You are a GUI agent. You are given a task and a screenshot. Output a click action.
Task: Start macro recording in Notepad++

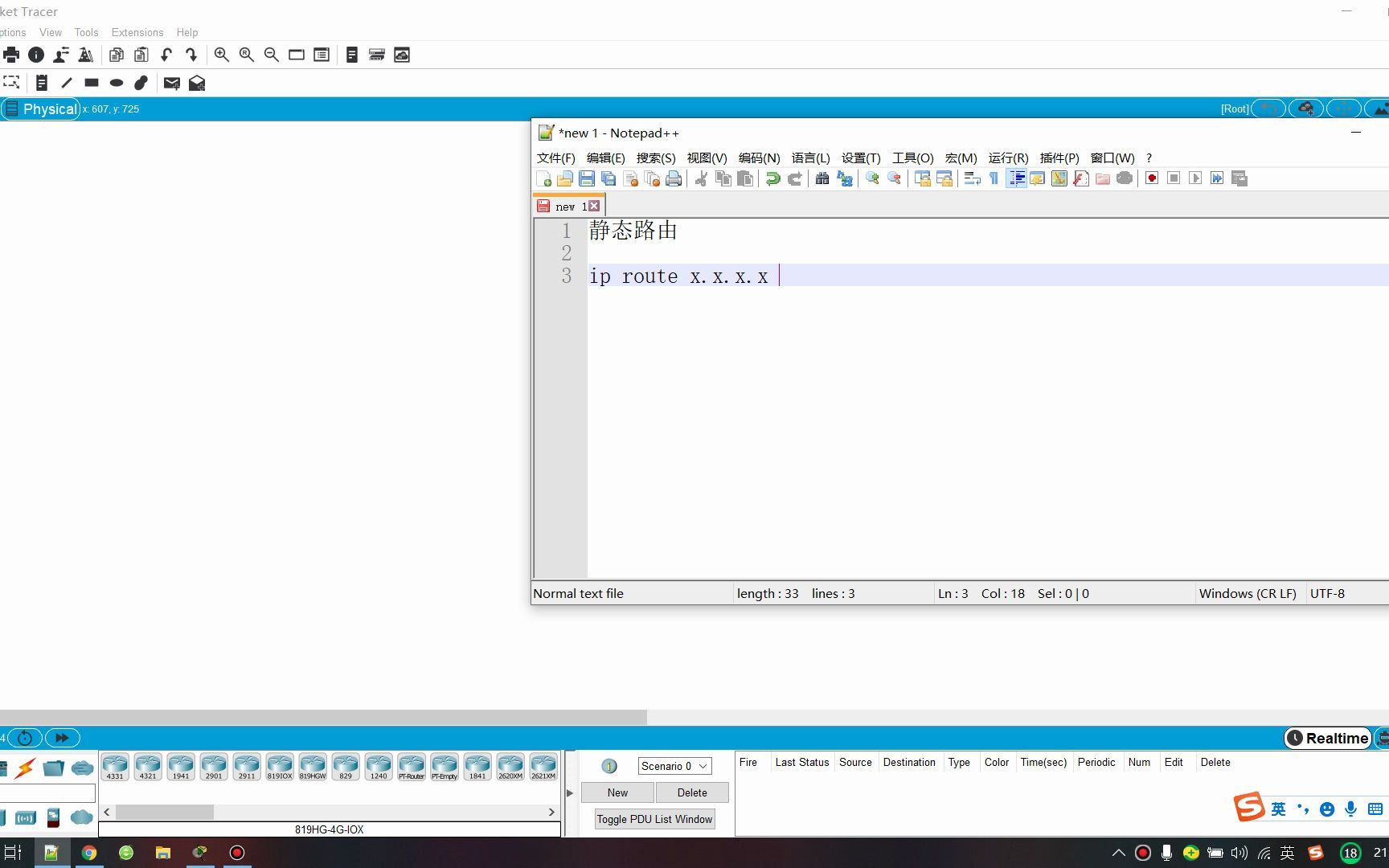pos(1151,178)
